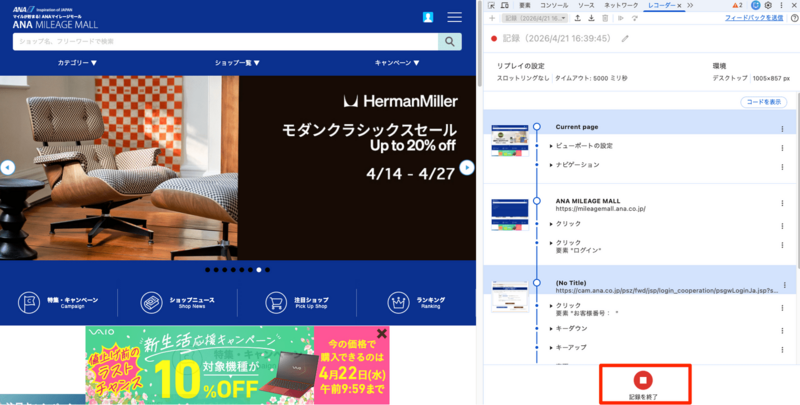Open DevTools settings gear
Screen dimensions: 800x405
coord(768,5)
